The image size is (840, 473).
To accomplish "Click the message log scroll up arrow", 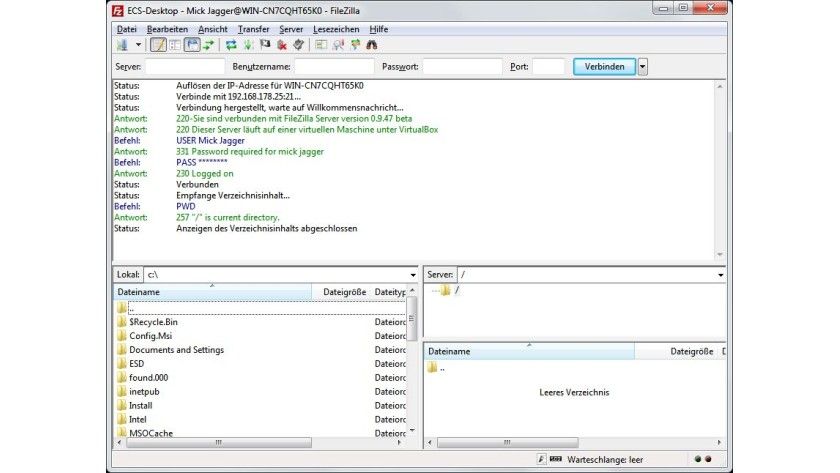I will (x=720, y=86).
